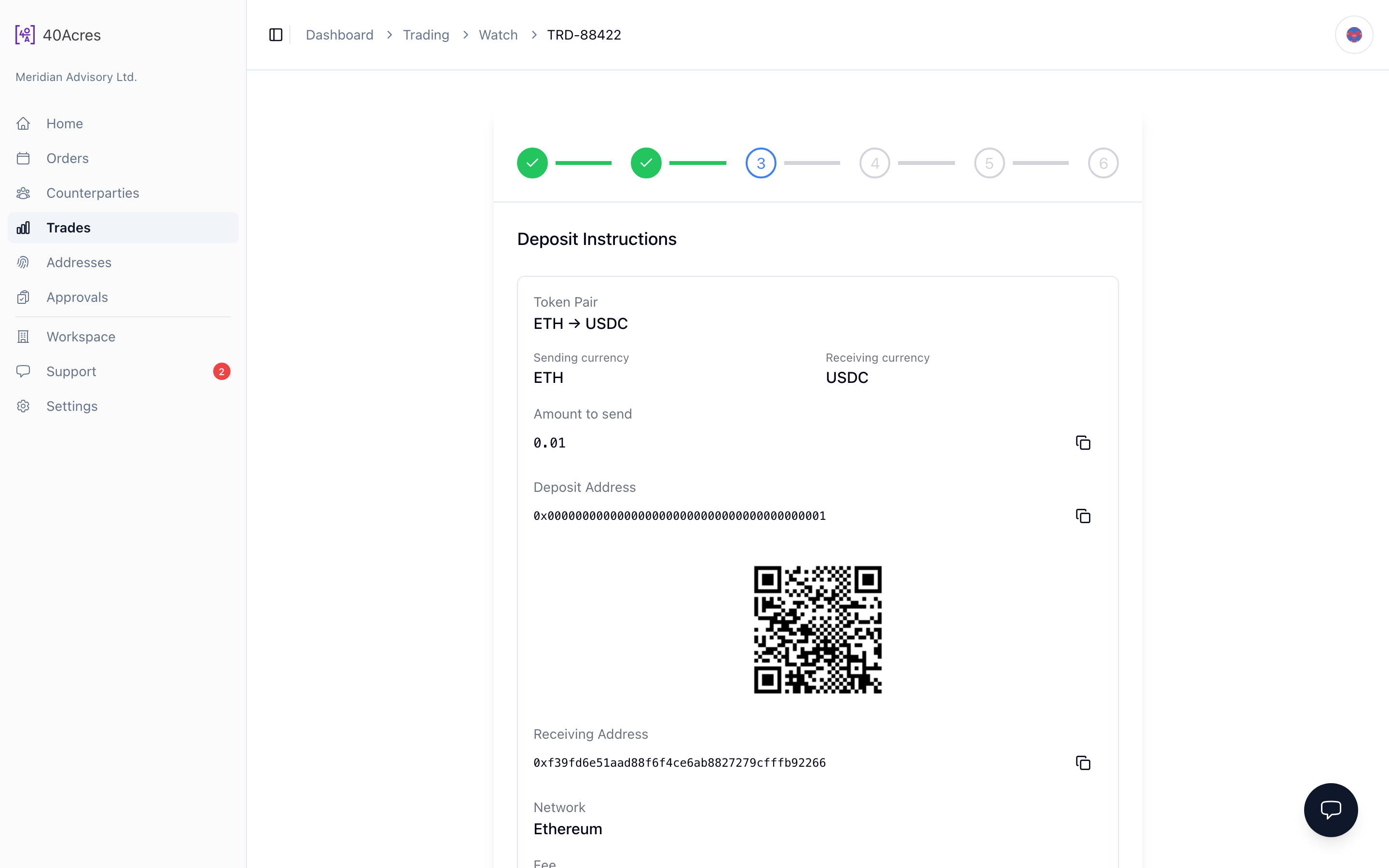The height and width of the screenshot is (868, 1389).
Task: Click the deposit address 0x000...0001 text
Action: click(x=680, y=516)
